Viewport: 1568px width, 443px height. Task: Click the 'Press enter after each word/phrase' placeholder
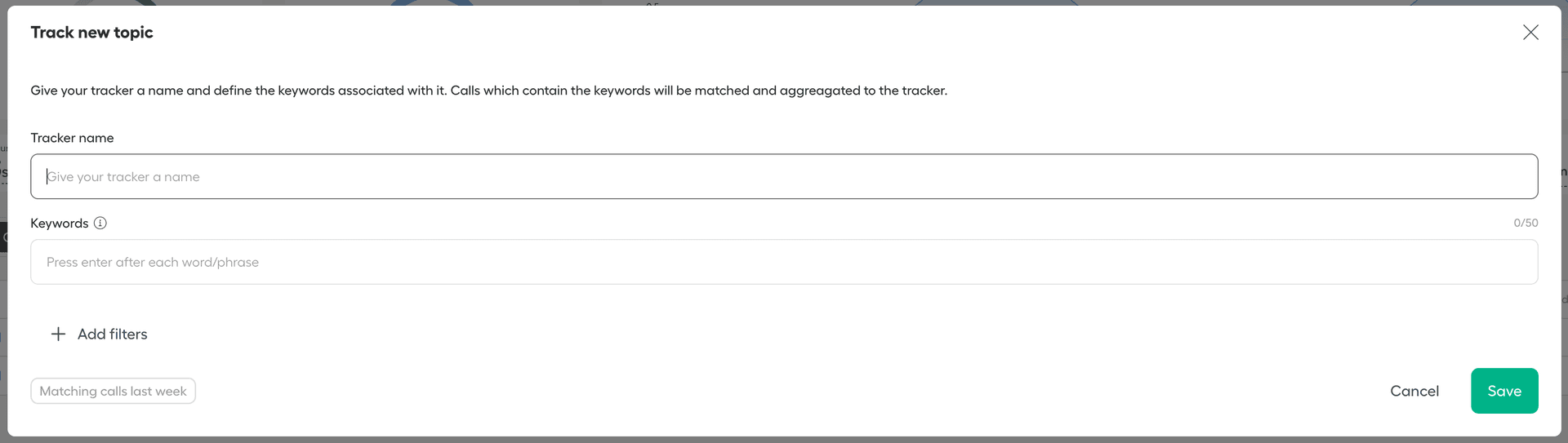(x=153, y=262)
